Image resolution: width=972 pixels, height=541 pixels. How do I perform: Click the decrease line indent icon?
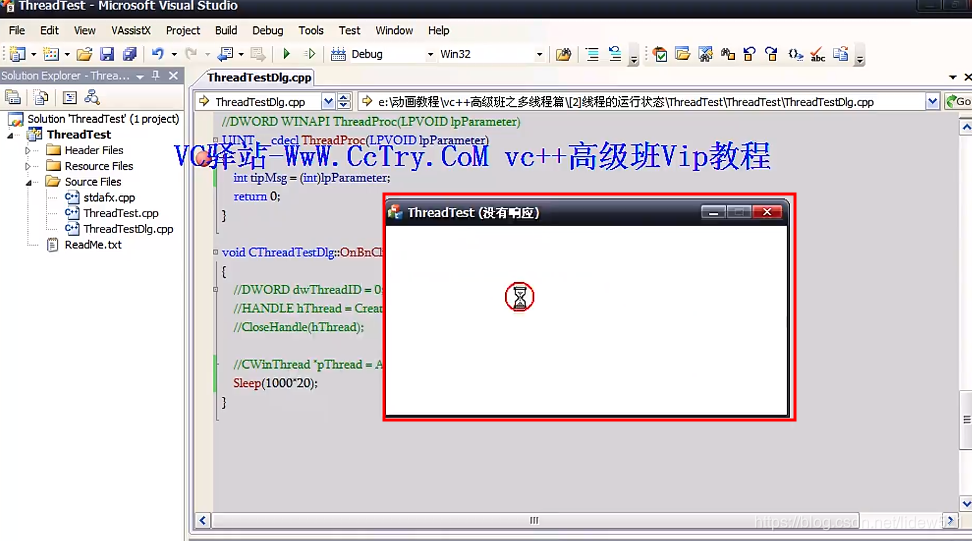click(592, 54)
